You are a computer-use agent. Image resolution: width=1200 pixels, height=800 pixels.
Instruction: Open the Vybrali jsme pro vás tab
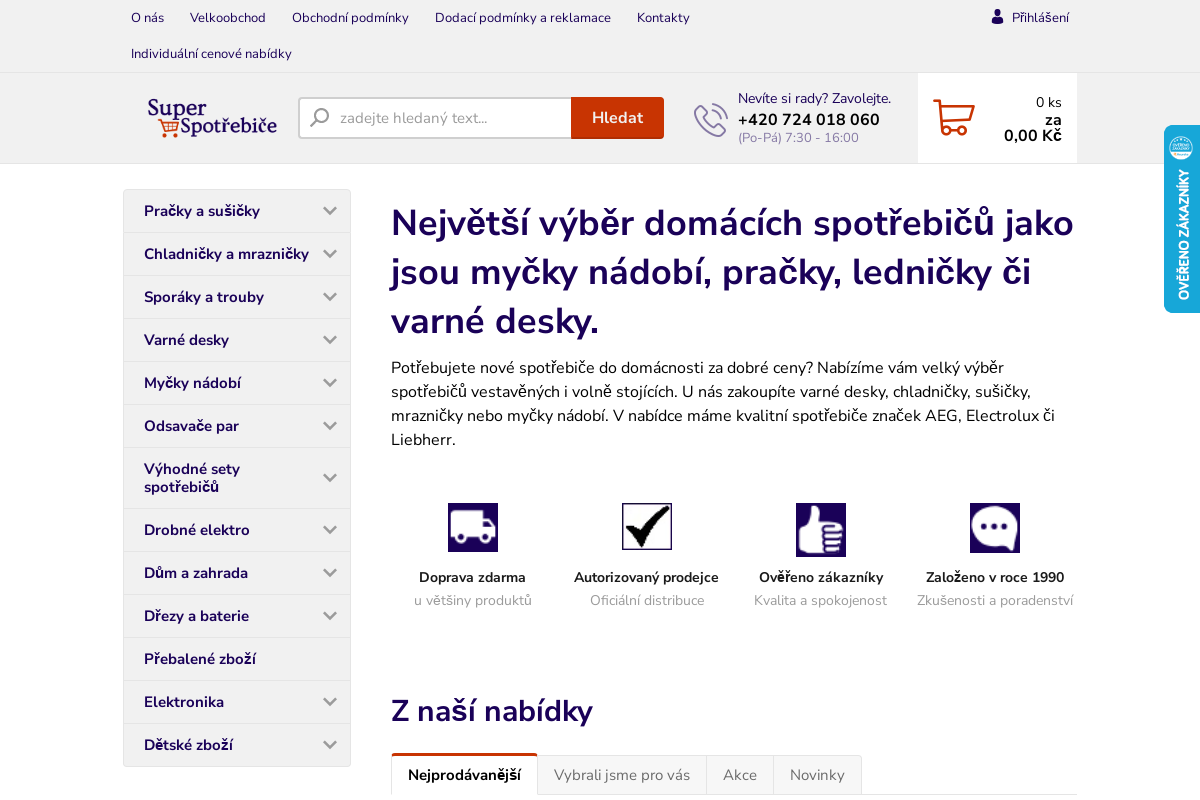(x=621, y=774)
